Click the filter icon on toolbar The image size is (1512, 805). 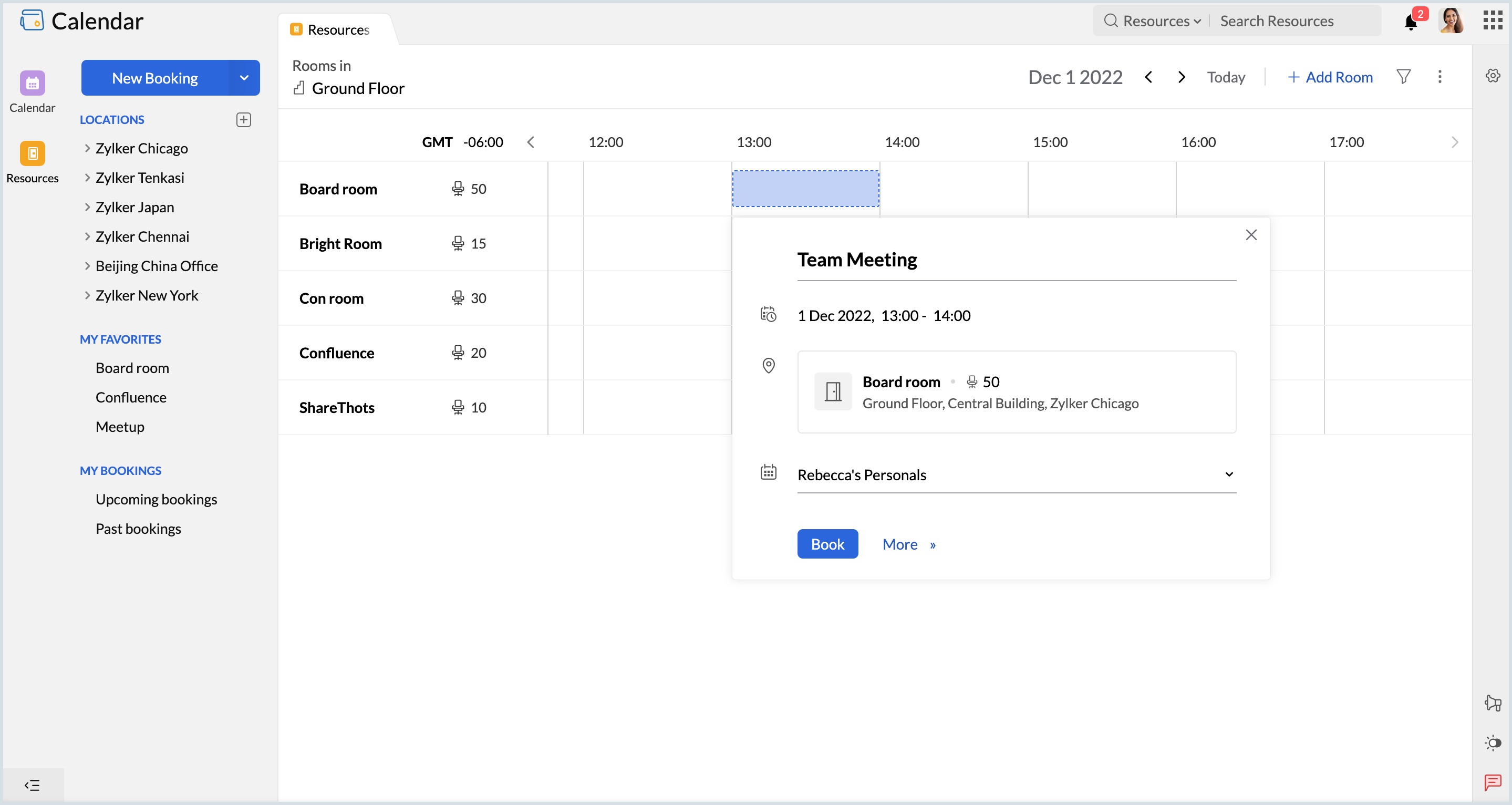[1403, 76]
